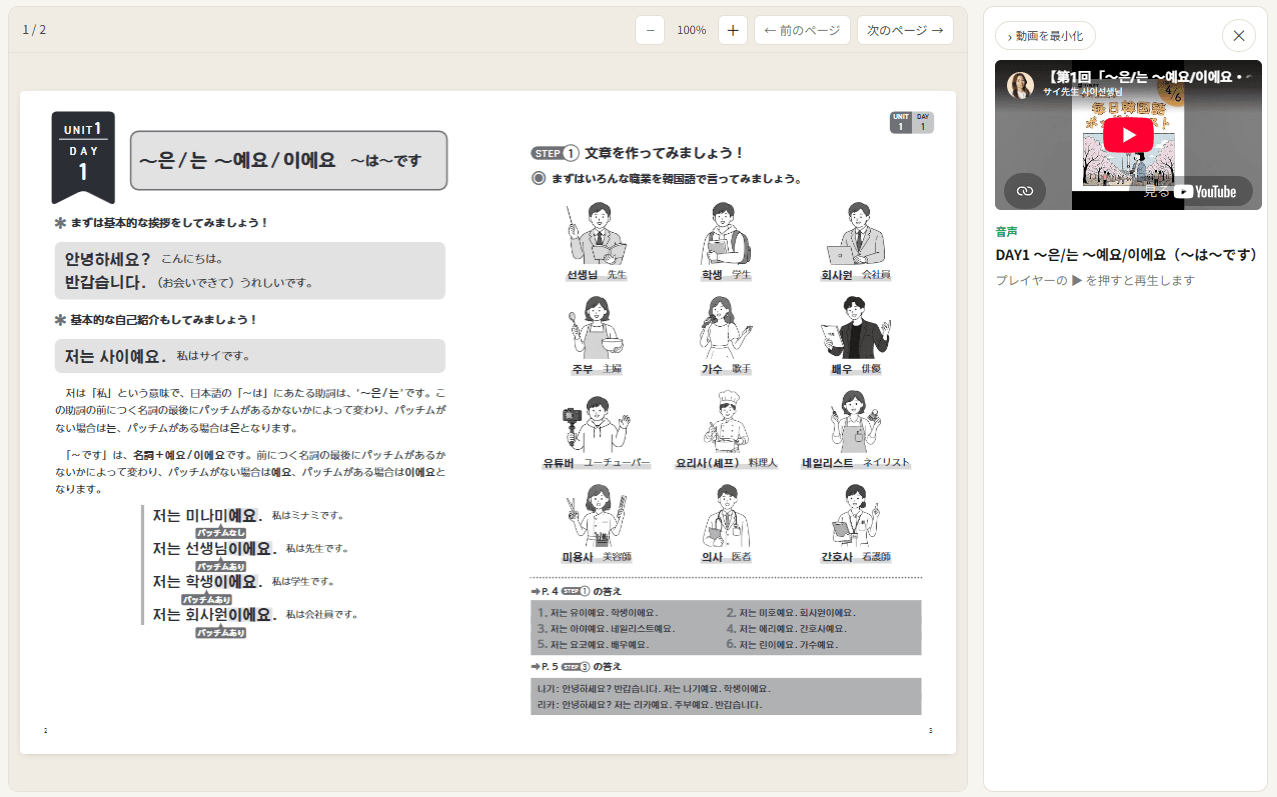Screen dimensions: 1277x797
Task: Click the phrase 반갑습니다.
Action: 105,282
